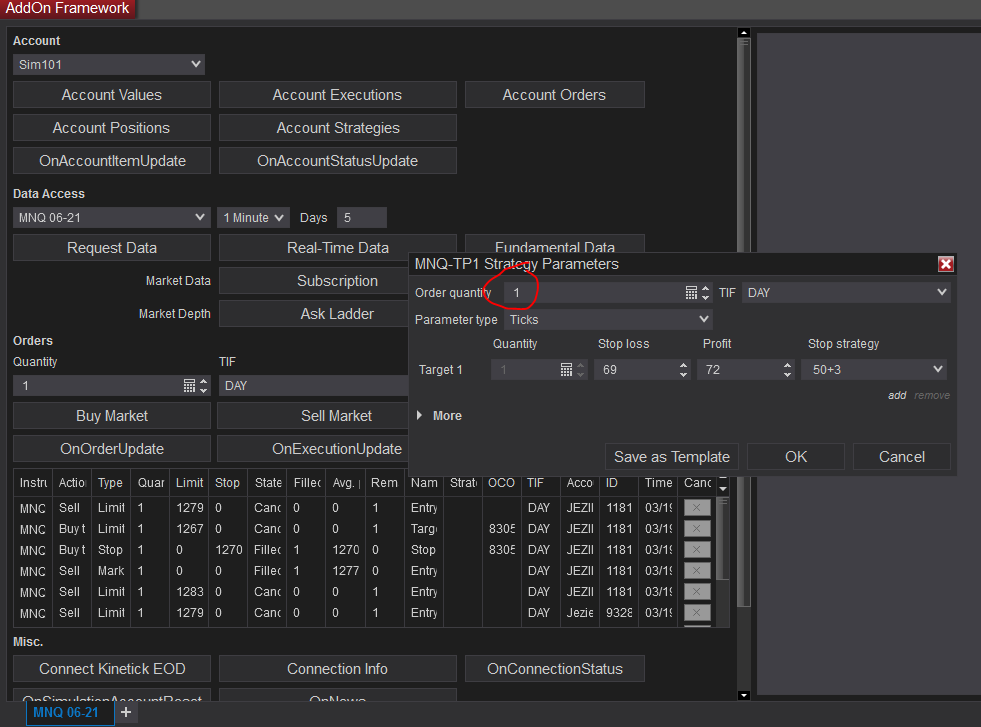The image size is (981, 727).
Task: Click Buy Market button
Action: coord(111,416)
